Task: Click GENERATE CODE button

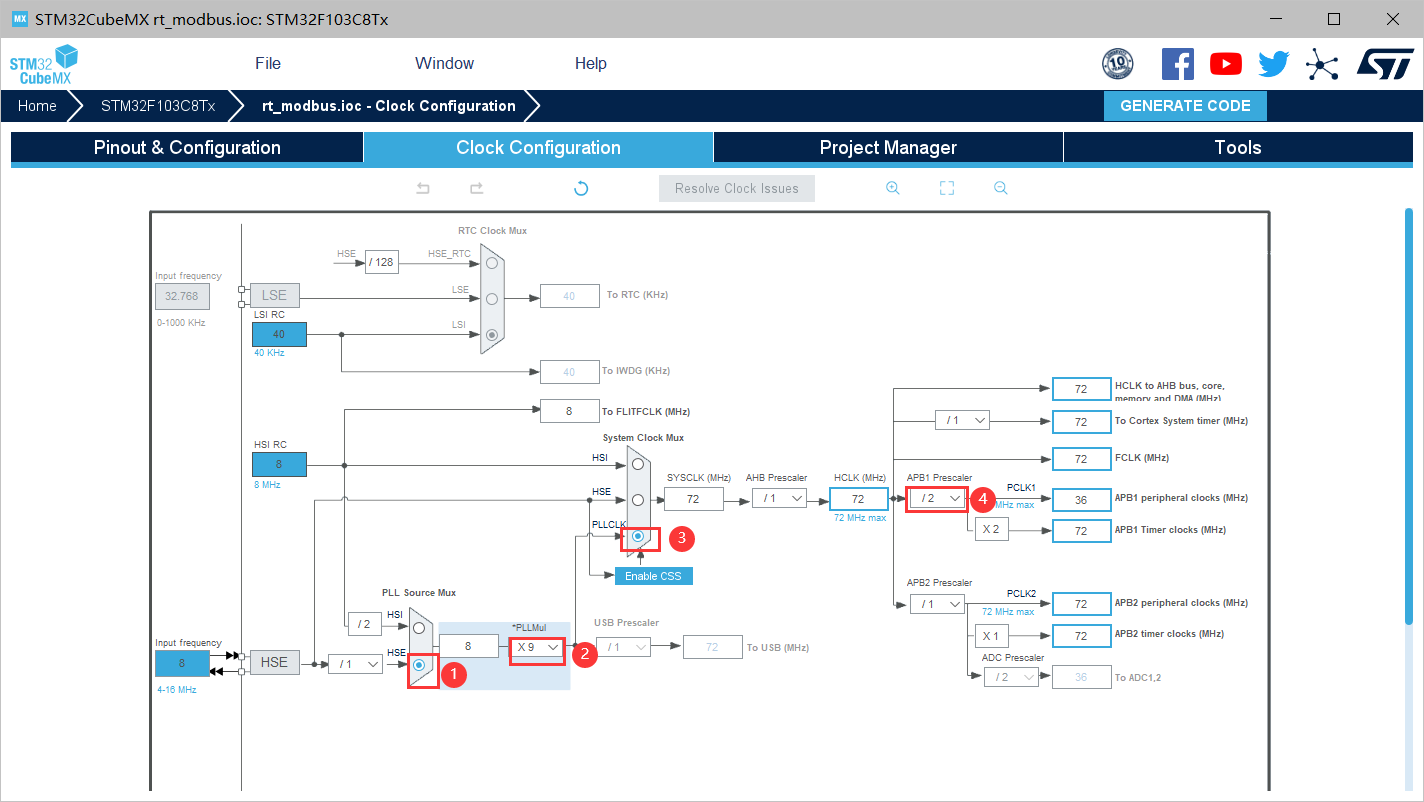Action: coord(1185,106)
